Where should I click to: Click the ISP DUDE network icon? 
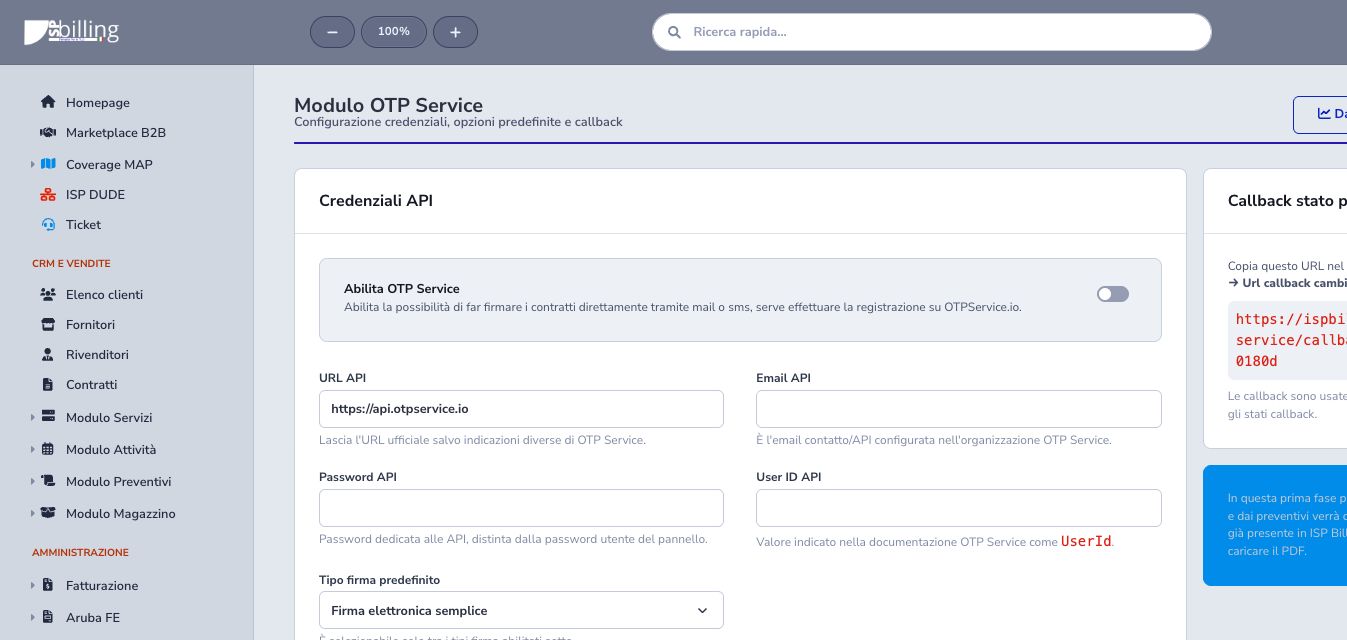tap(48, 194)
